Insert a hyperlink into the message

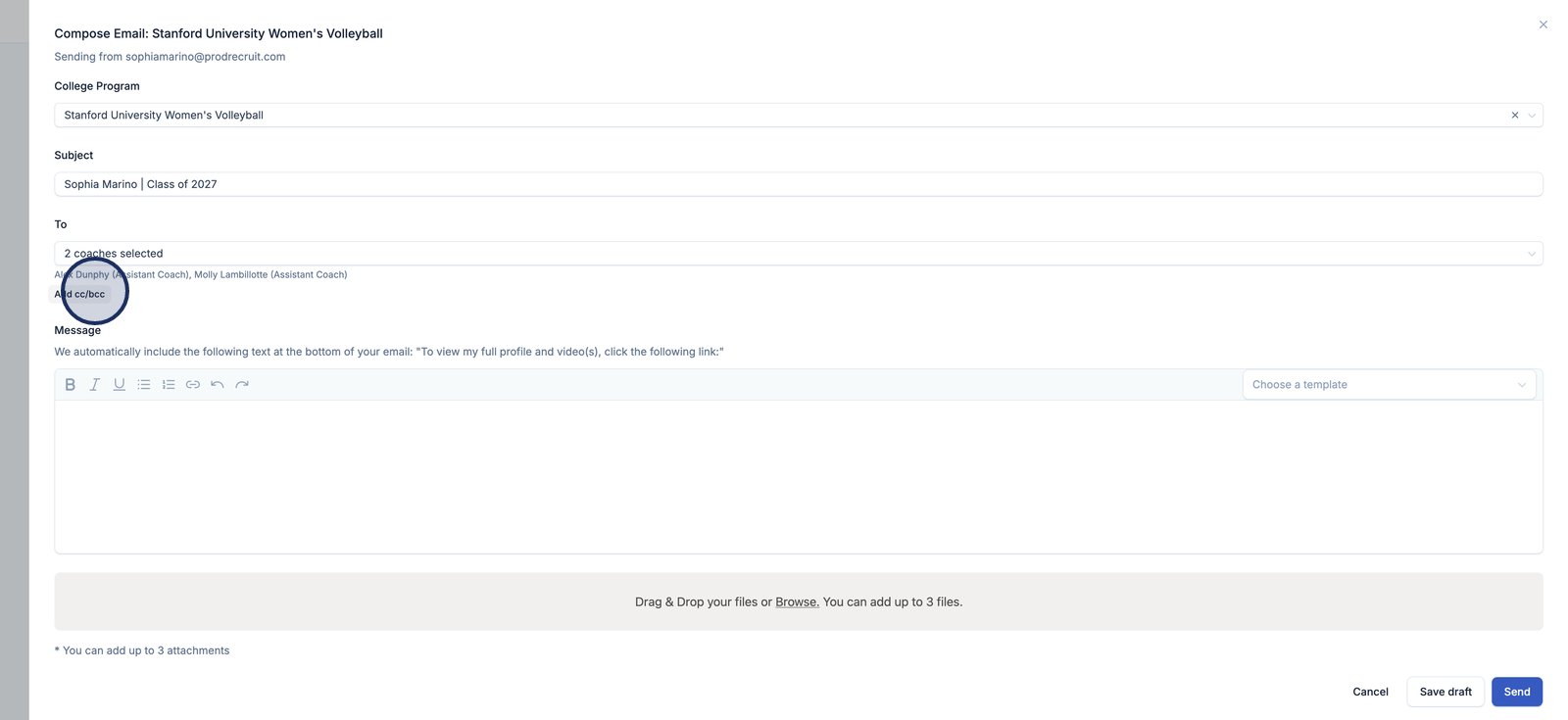[x=193, y=385]
